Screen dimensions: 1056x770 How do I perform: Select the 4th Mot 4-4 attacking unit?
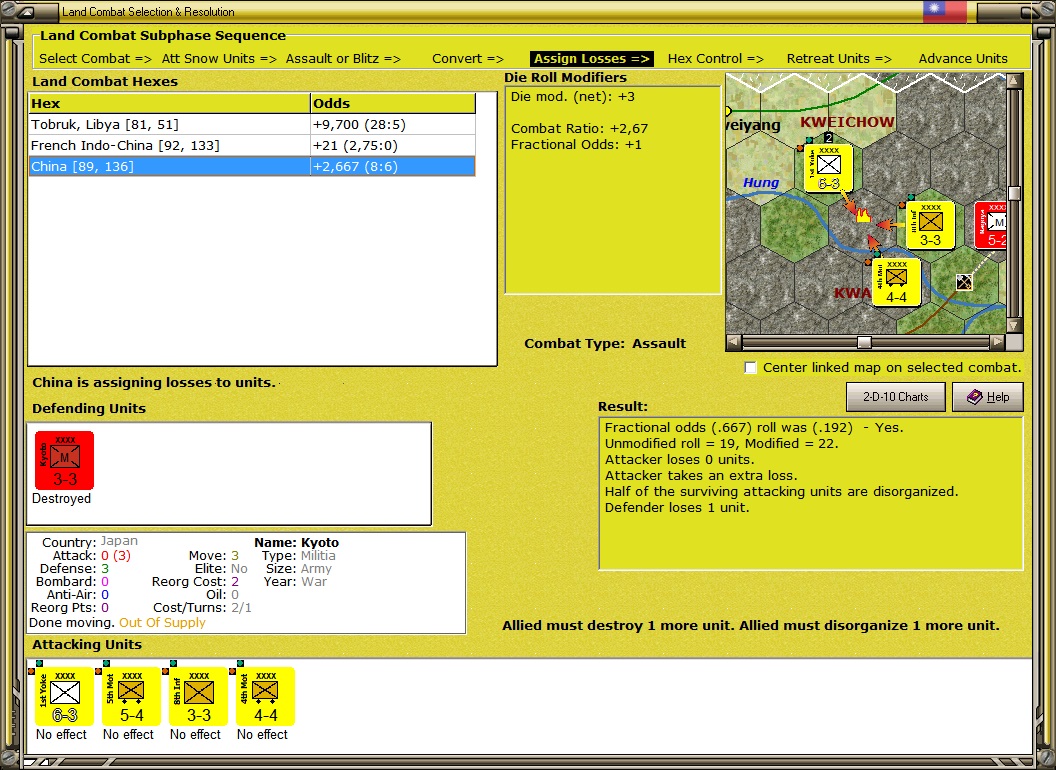266,696
